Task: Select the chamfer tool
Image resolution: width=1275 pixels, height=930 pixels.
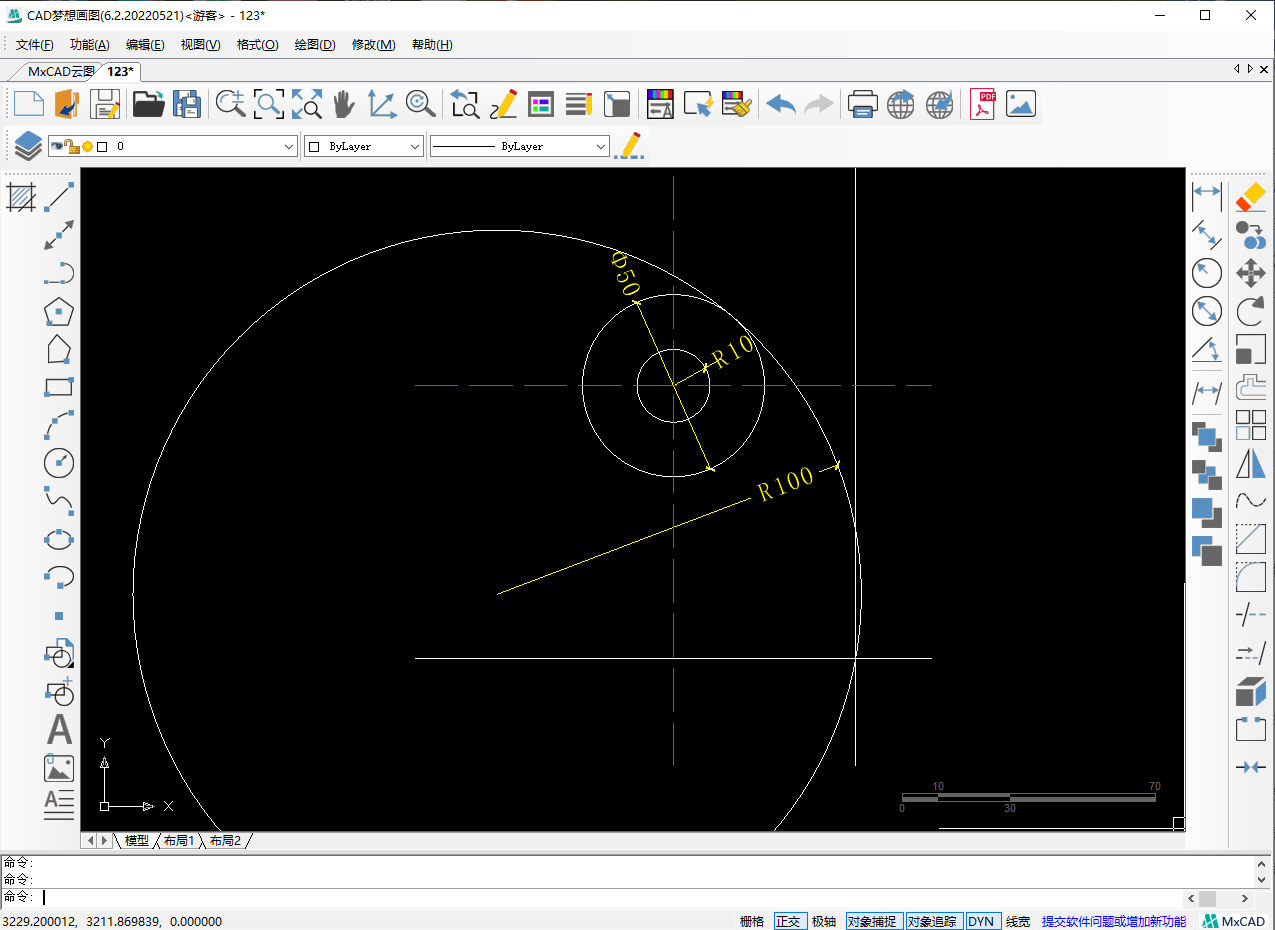Action: pyautogui.click(x=1251, y=539)
